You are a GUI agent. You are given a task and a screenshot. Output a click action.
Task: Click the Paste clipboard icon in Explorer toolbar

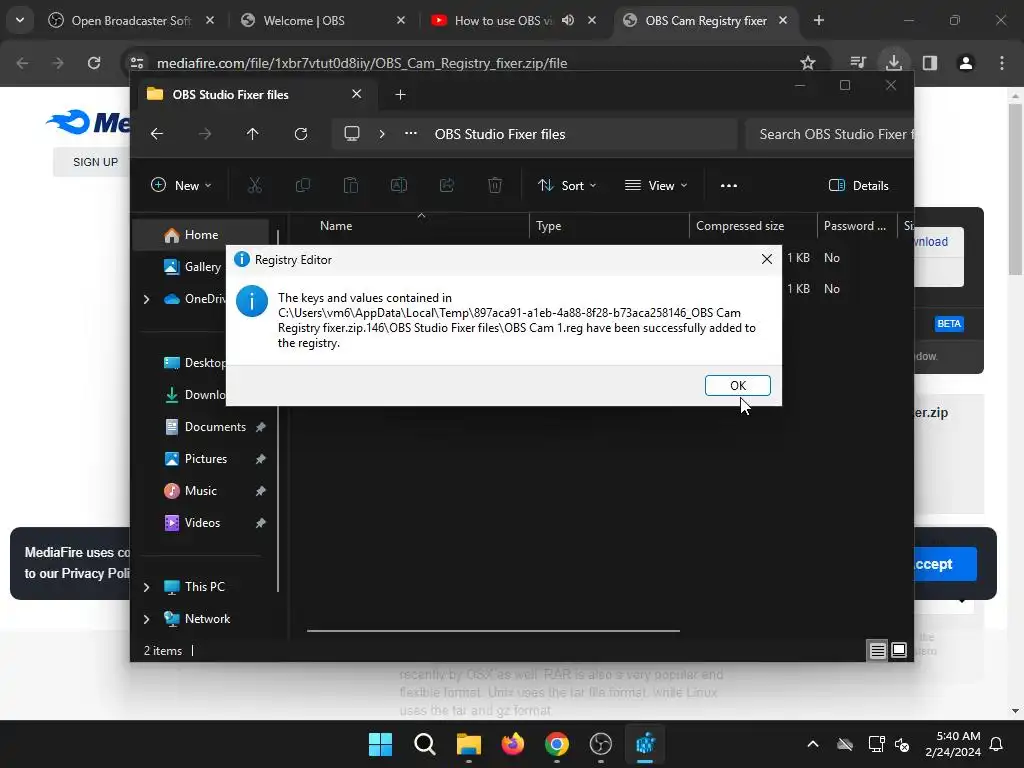point(351,185)
